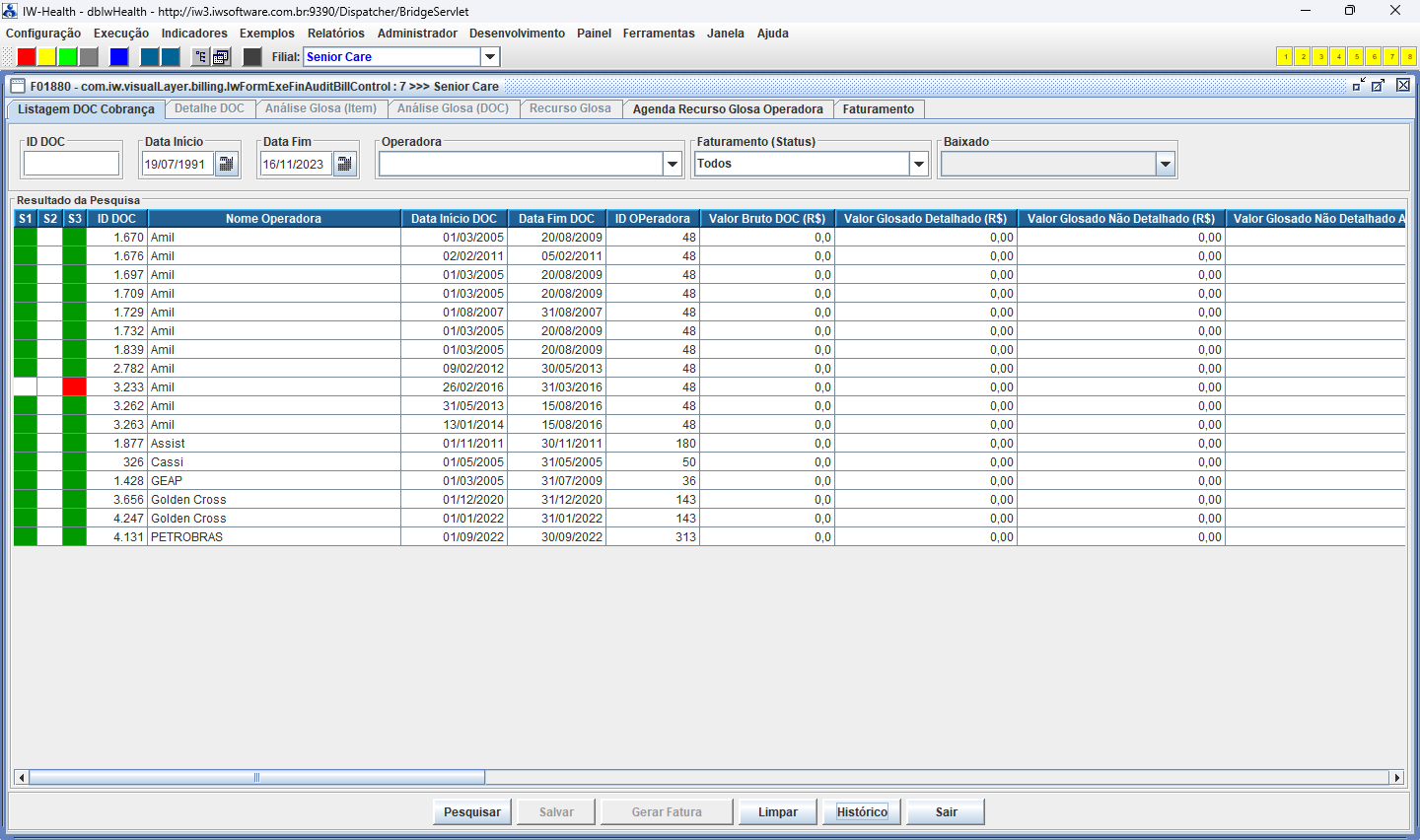Select Golden Cross row with ID 3.656
The width and height of the screenshot is (1420, 840).
click(x=709, y=500)
